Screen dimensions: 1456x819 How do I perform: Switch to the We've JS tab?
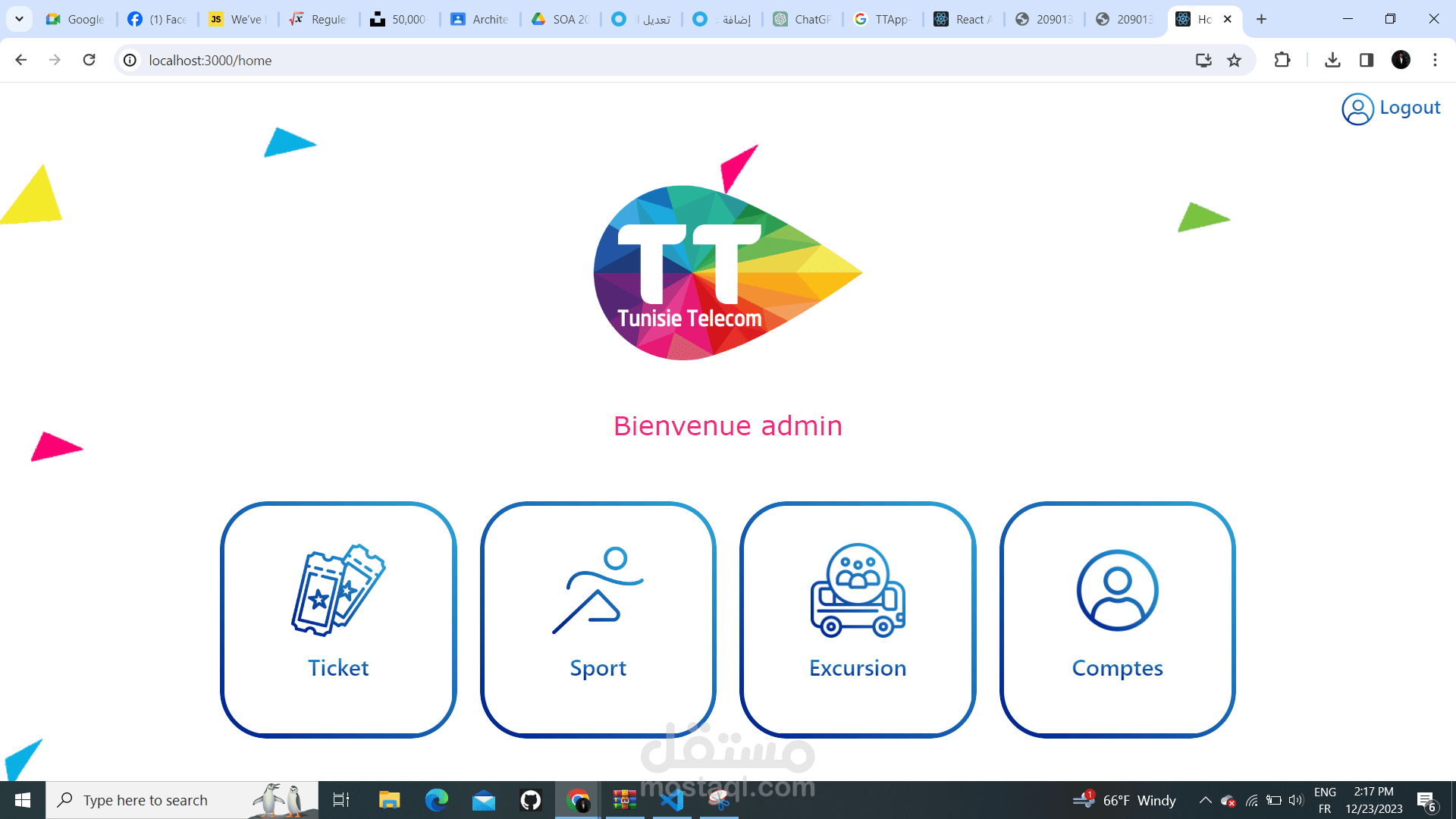pos(238,19)
